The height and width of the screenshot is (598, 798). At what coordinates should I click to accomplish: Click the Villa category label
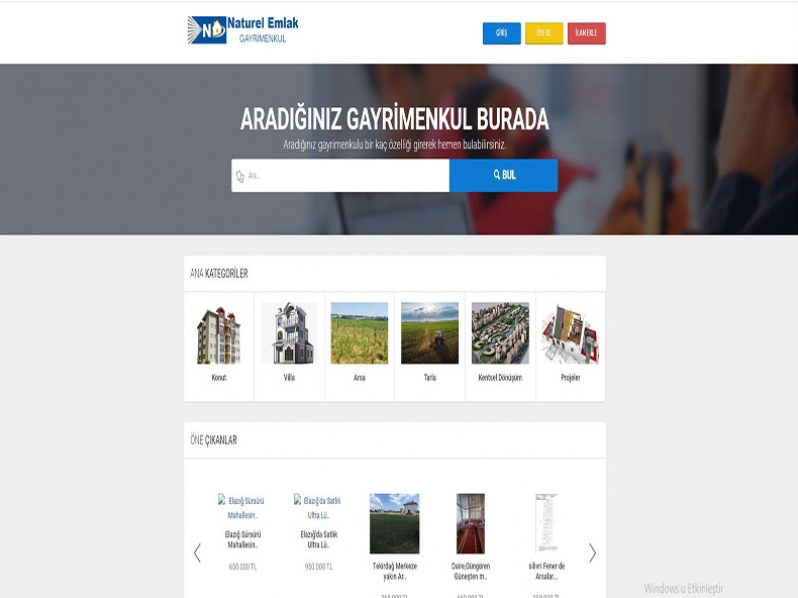pyautogui.click(x=289, y=378)
